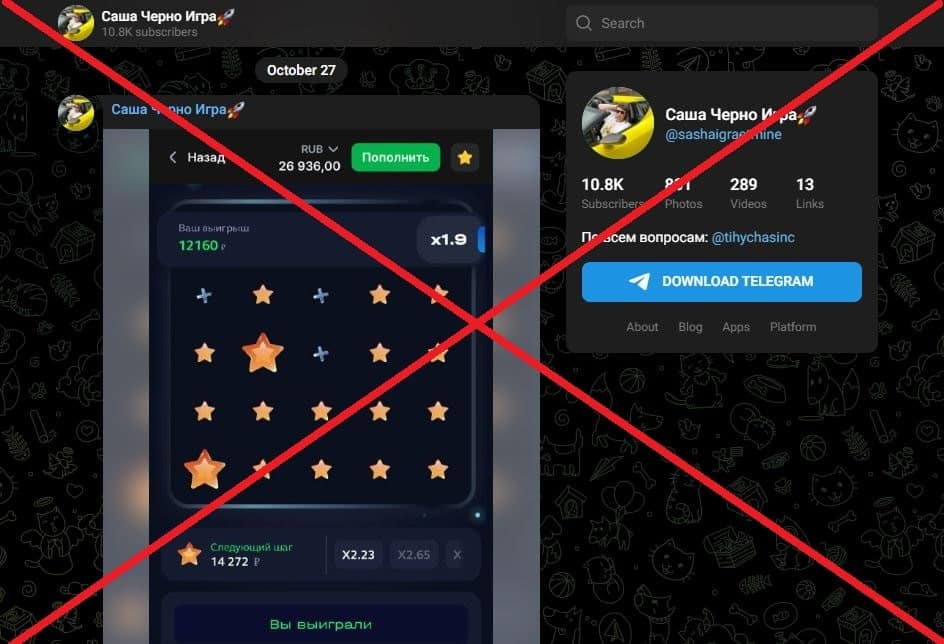The width and height of the screenshot is (944, 644).
Task: Click the blue plus in top-left cell
Action: pyautogui.click(x=204, y=295)
